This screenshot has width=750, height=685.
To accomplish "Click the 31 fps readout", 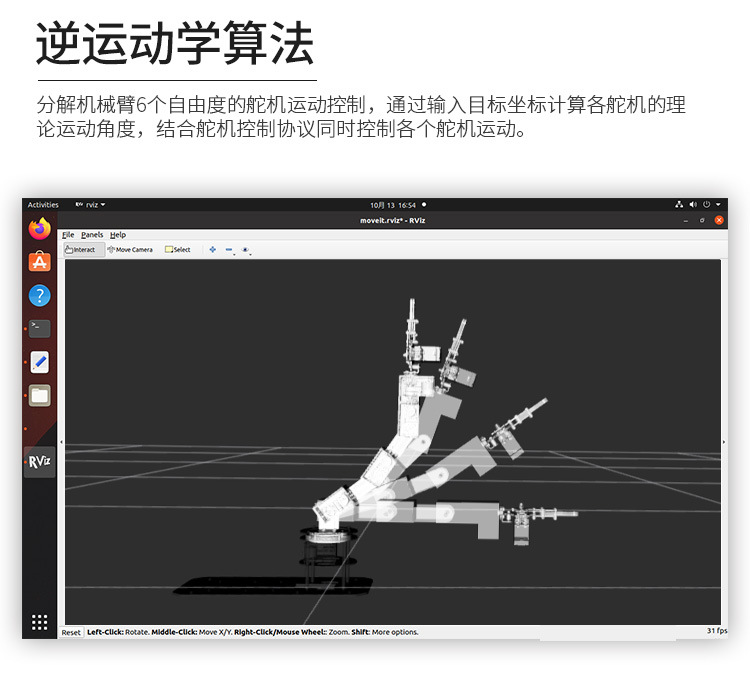I will 717,631.
